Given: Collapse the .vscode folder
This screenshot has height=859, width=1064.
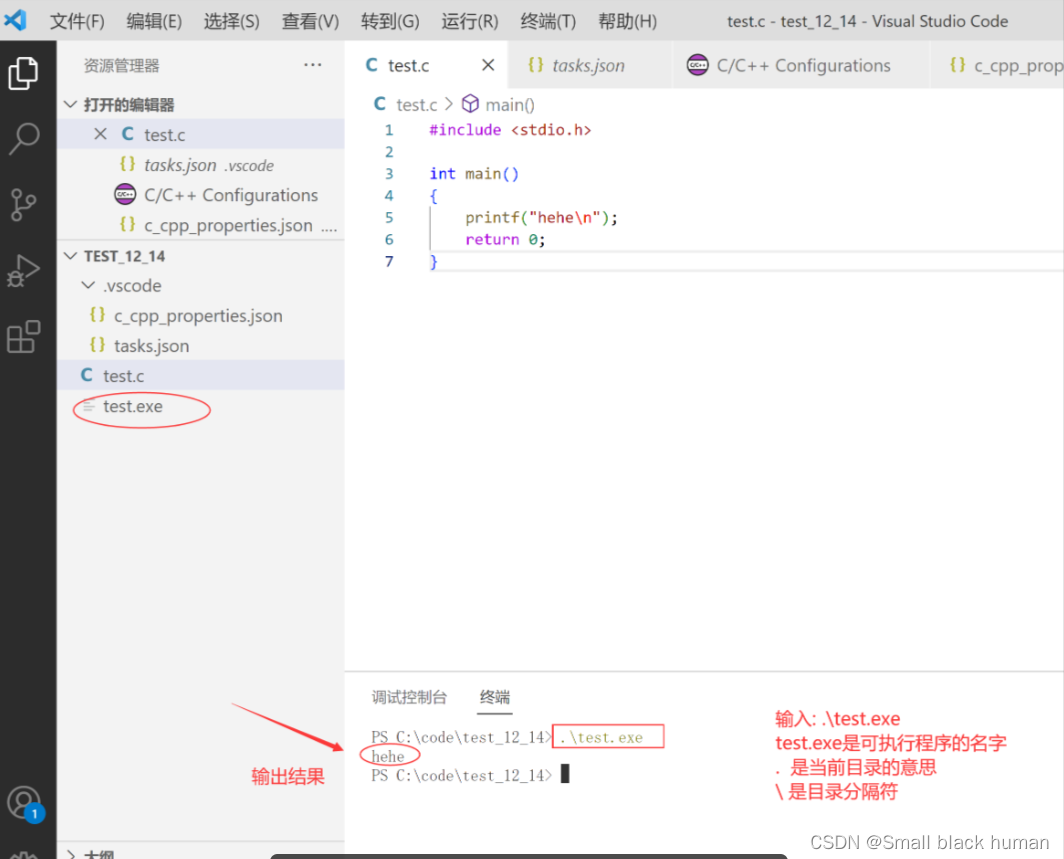Looking at the screenshot, I should coord(88,286).
